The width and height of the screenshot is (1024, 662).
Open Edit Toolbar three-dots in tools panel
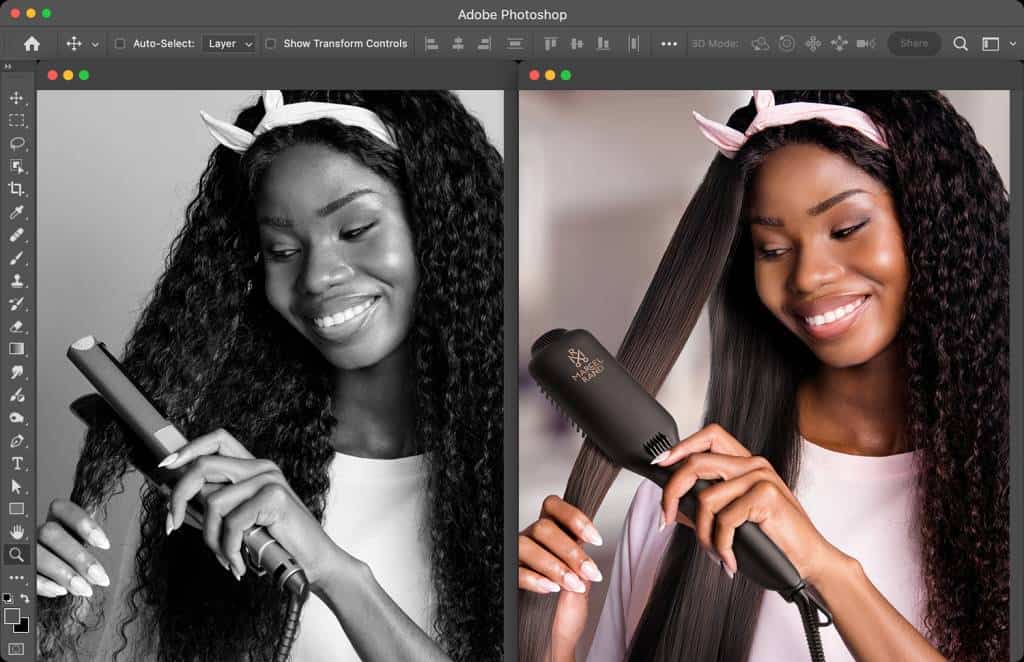point(16,578)
